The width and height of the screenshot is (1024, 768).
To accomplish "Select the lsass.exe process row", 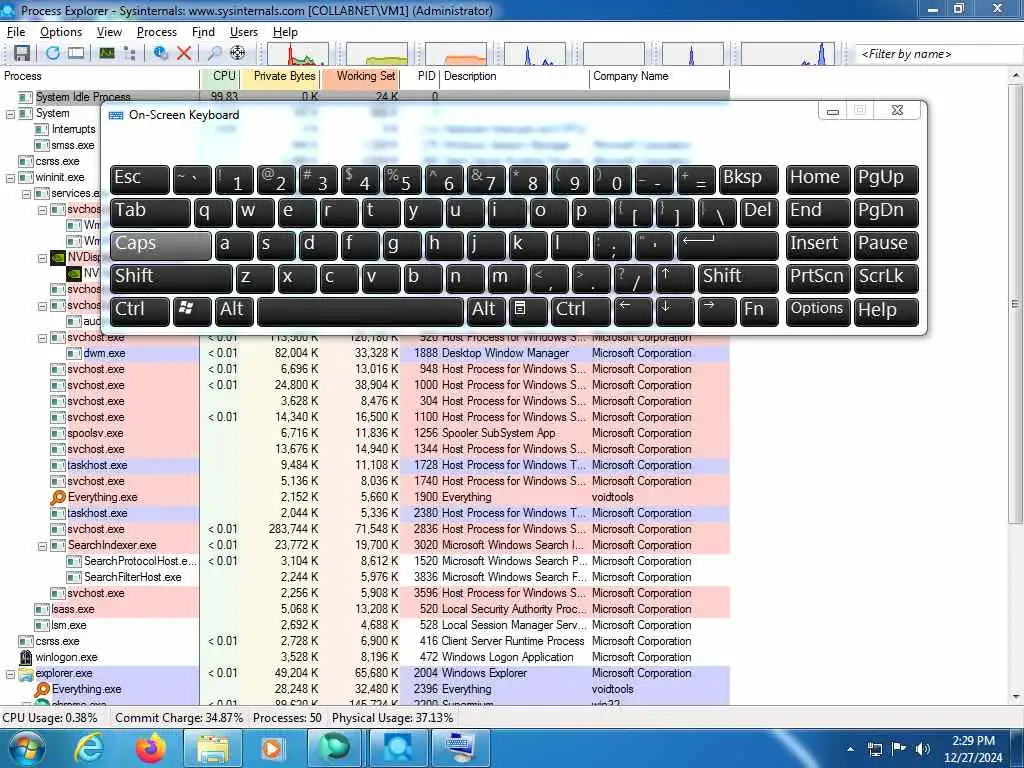I will pos(365,609).
